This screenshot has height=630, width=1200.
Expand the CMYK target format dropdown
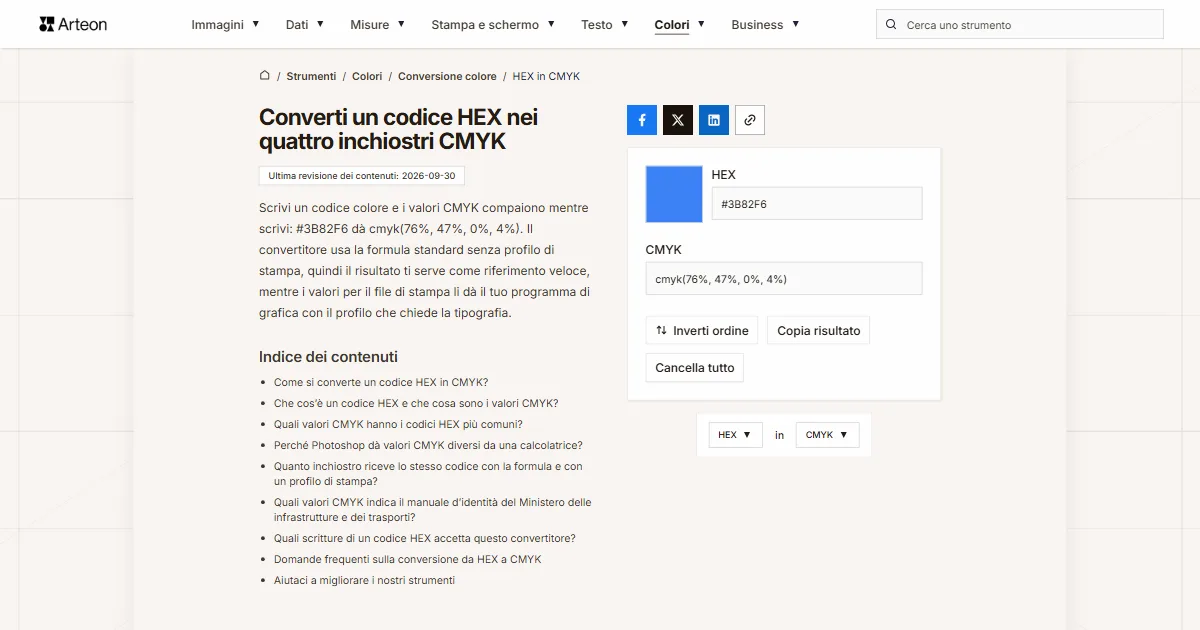(827, 435)
